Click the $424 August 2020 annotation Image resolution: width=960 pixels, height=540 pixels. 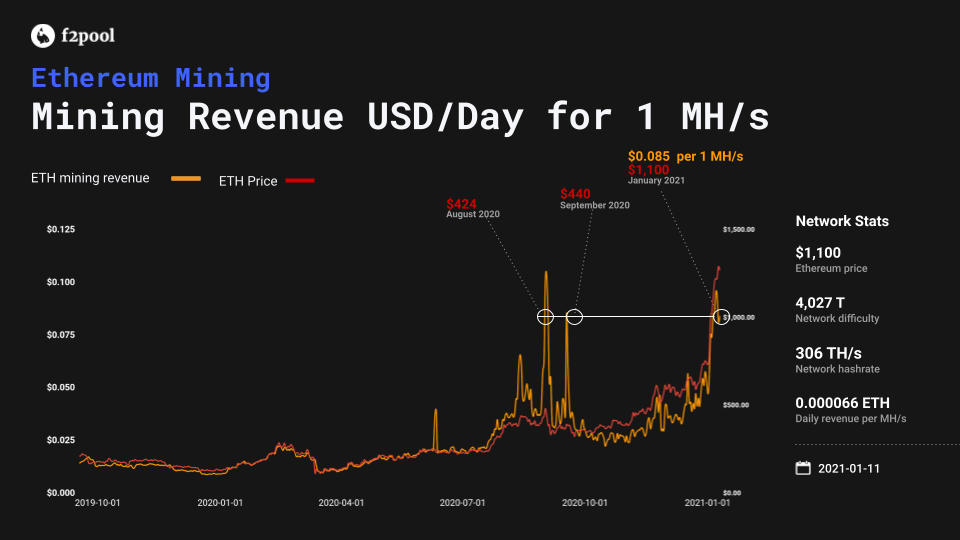coord(473,208)
